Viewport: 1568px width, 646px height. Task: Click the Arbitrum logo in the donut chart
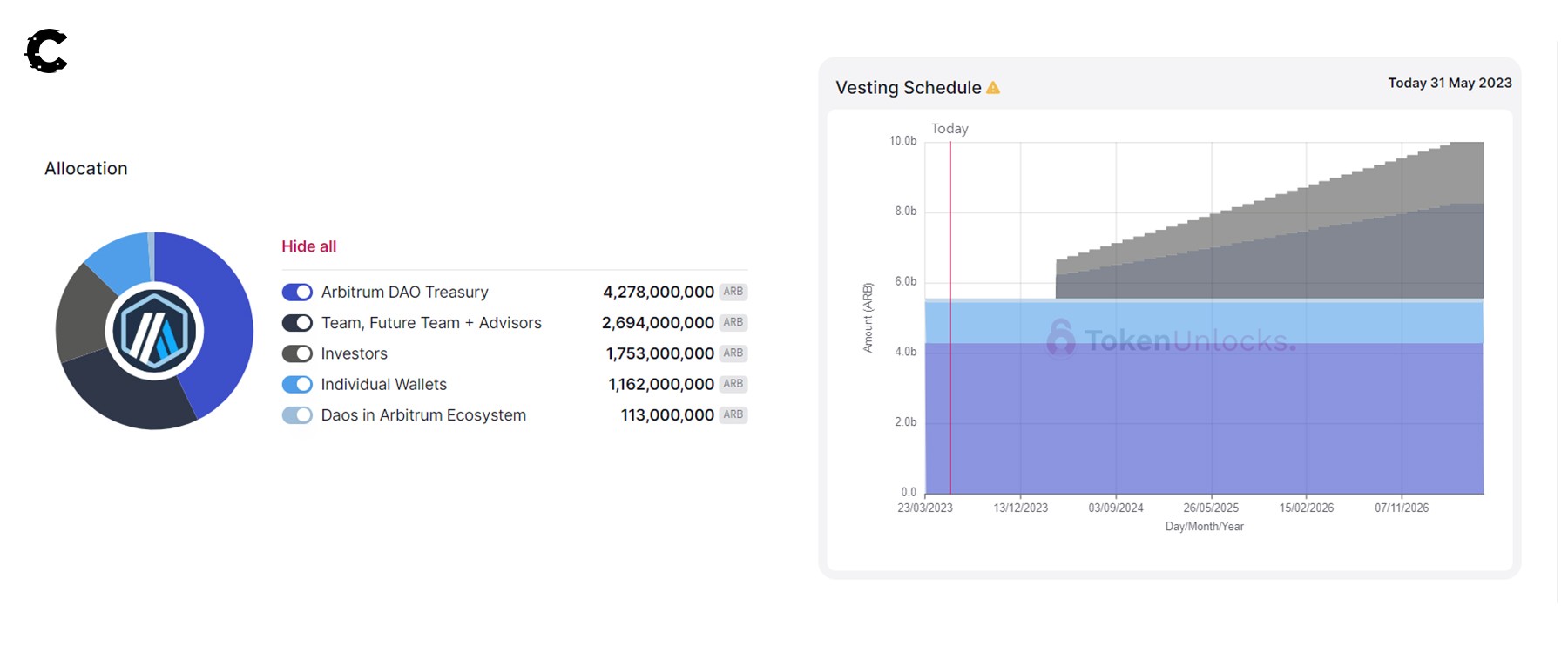tap(154, 331)
